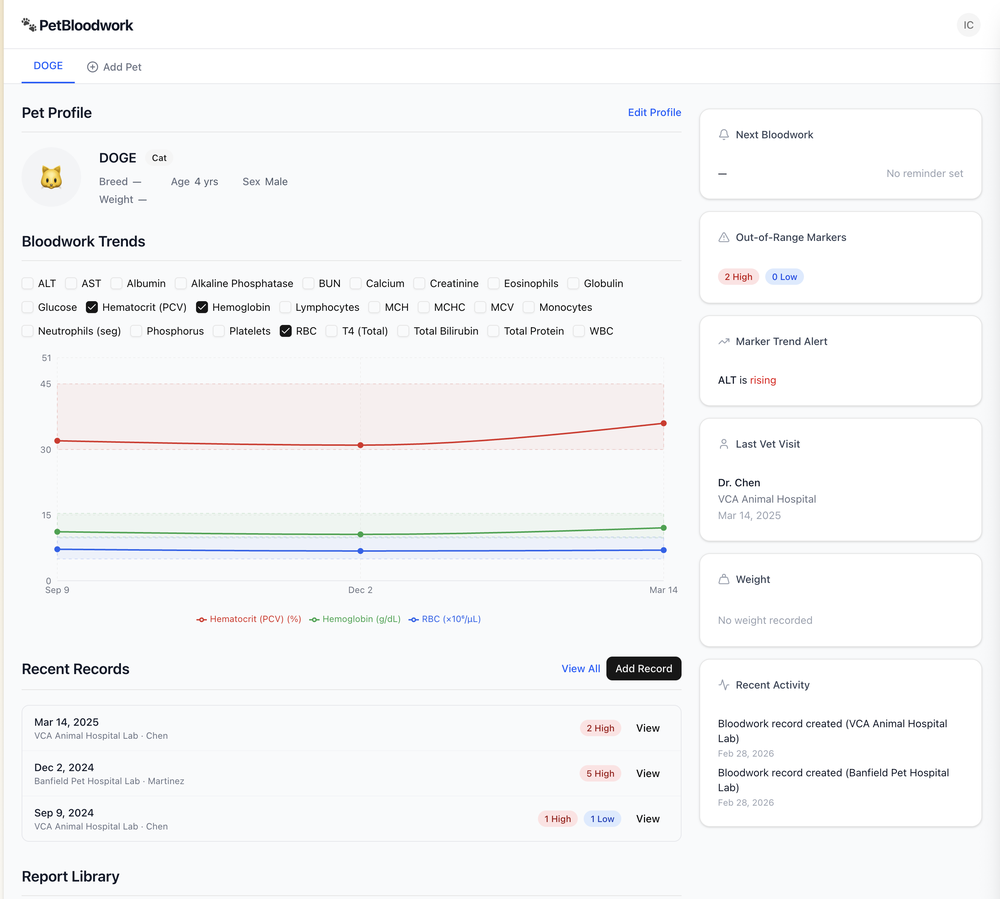The image size is (1000, 899).
Task: Tick the WBC marker checkbox
Action: [579, 331]
